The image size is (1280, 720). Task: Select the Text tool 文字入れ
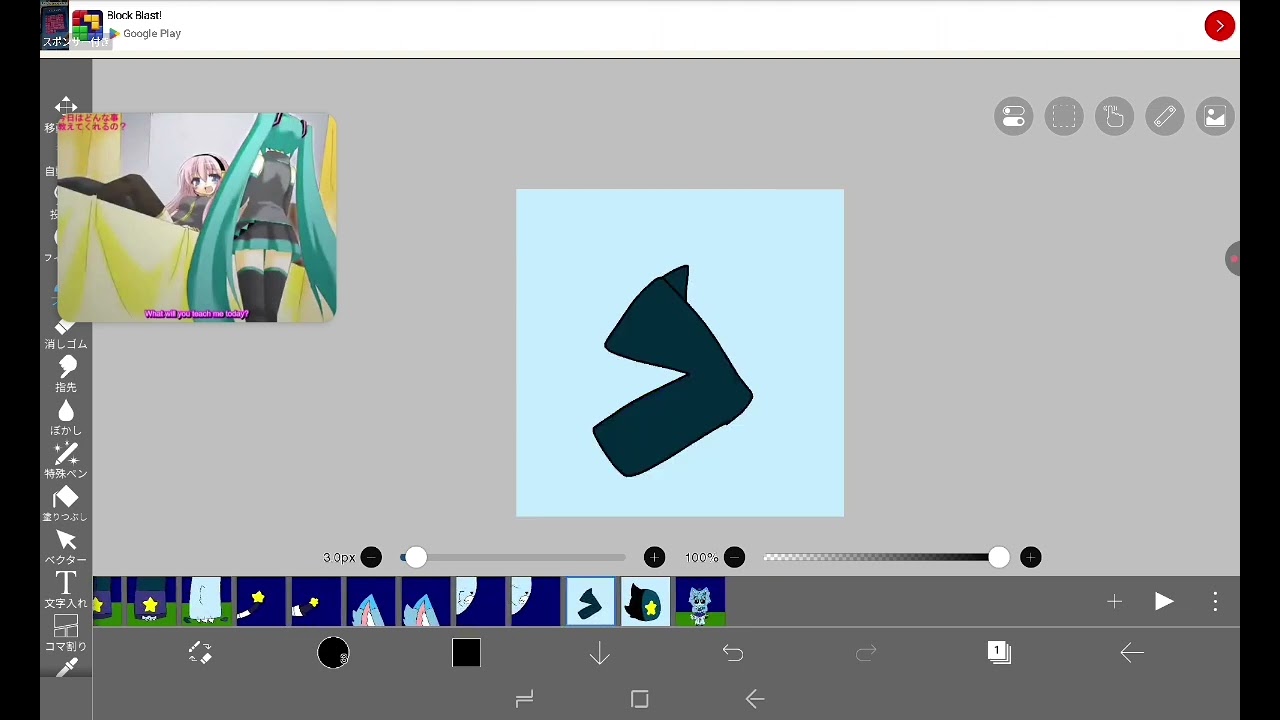(x=66, y=590)
